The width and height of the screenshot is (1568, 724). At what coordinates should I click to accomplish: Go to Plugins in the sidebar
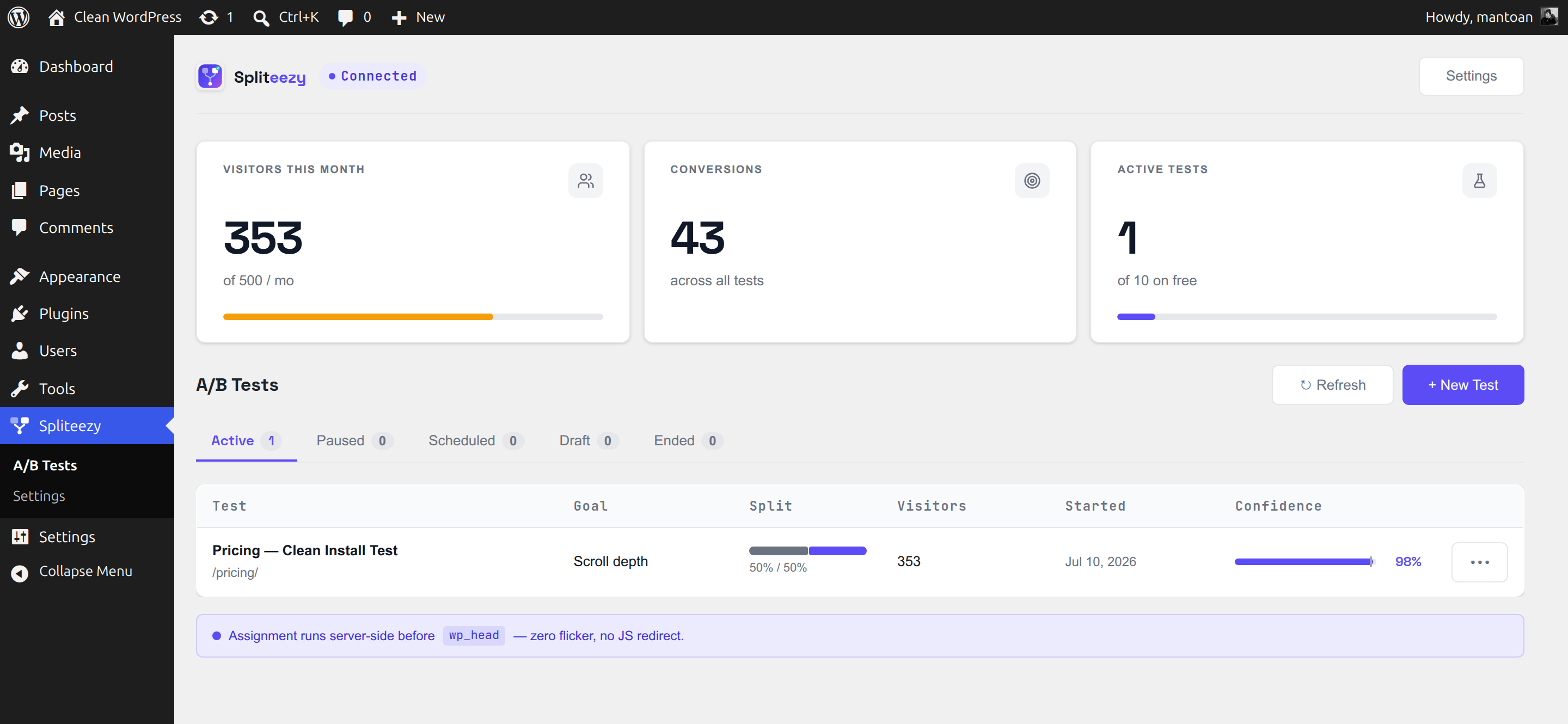tap(87, 314)
